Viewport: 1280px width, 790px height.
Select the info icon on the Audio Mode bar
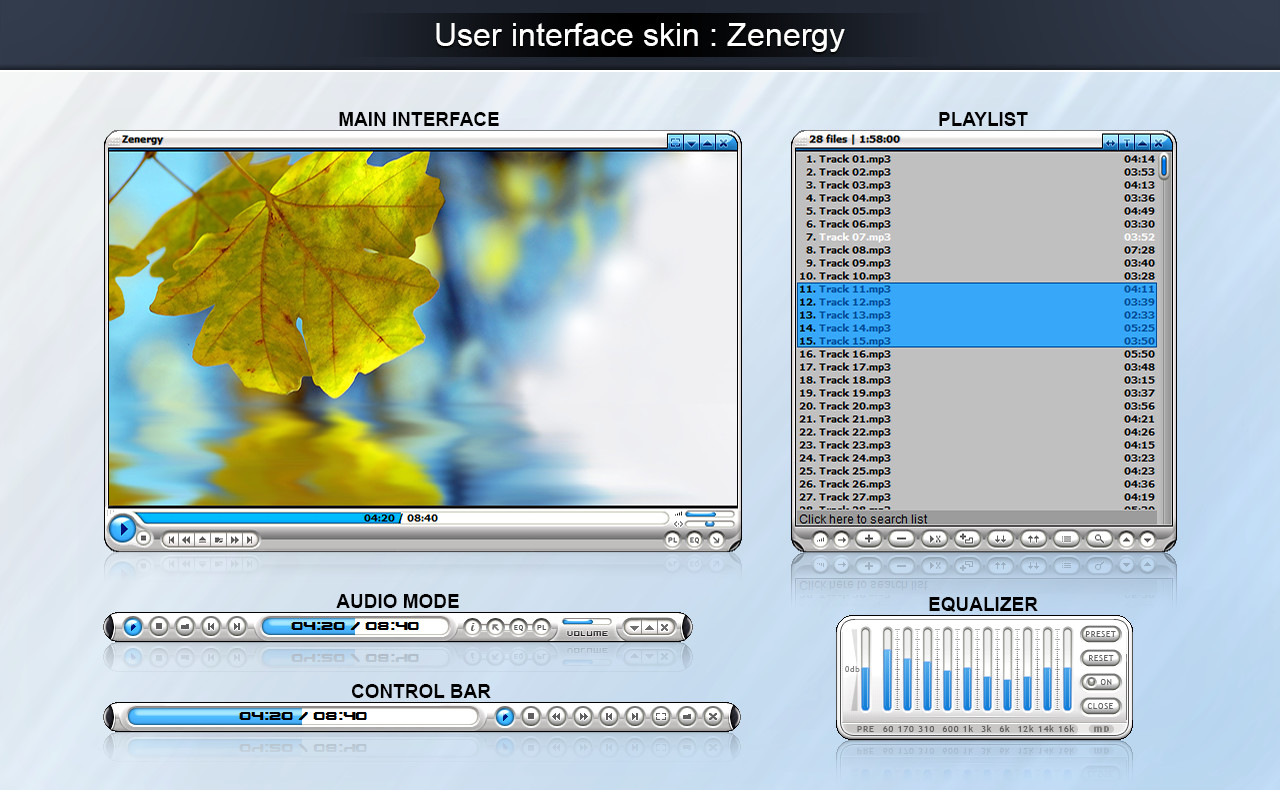click(473, 627)
